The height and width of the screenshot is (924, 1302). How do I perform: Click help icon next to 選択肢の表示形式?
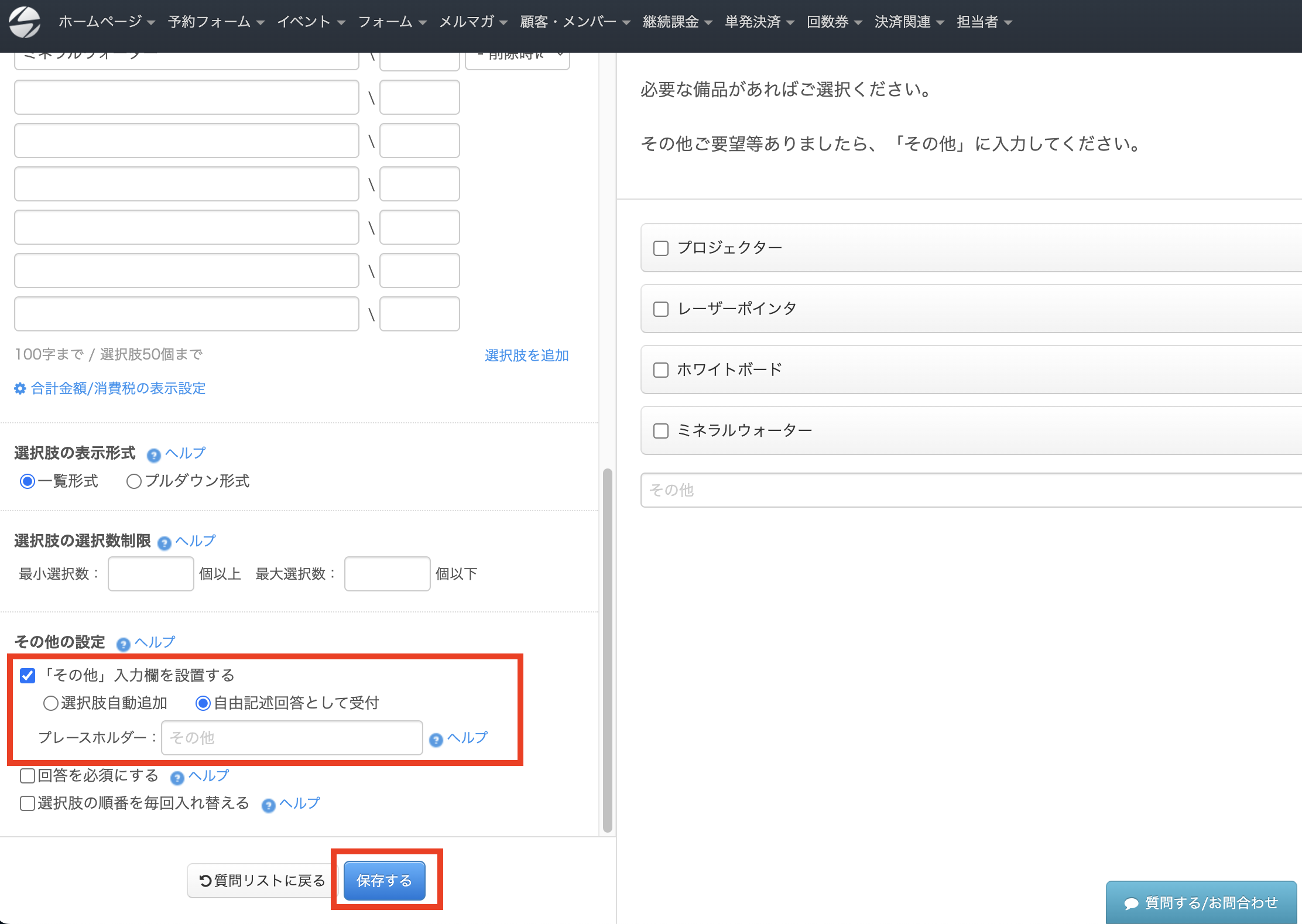click(x=154, y=455)
